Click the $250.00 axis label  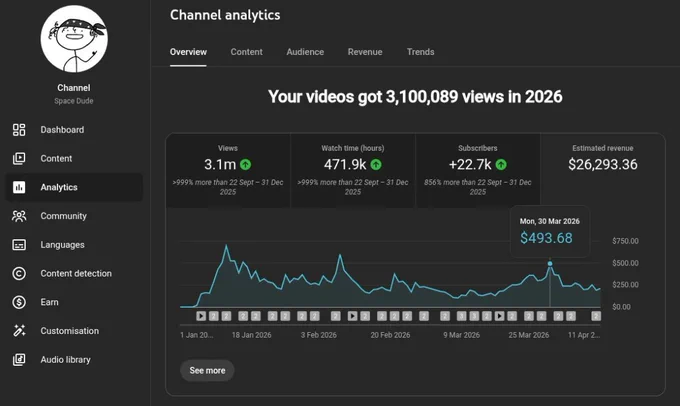pos(625,285)
